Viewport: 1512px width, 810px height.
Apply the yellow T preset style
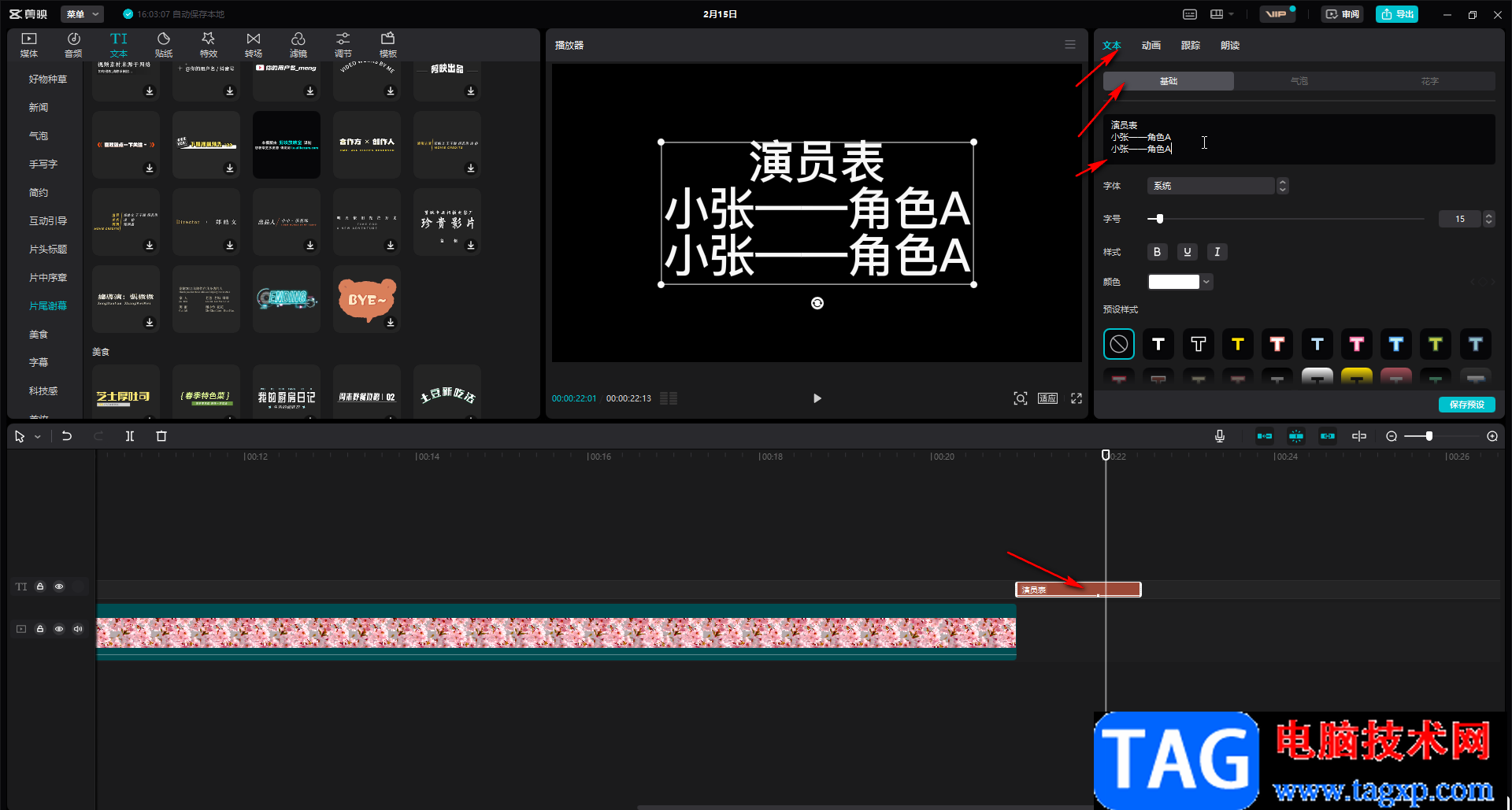[x=1238, y=344]
